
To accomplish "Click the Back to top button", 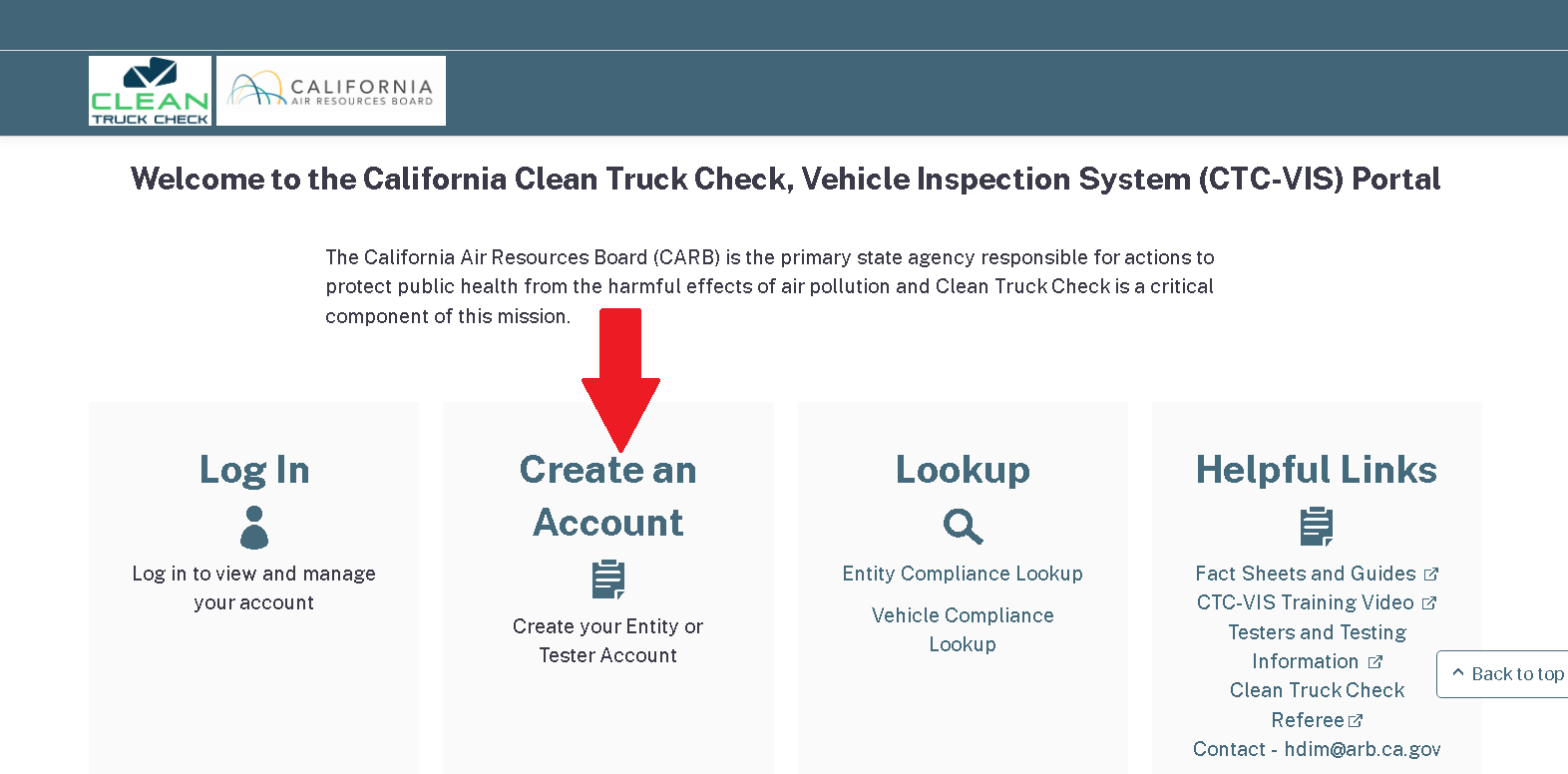I will pyautogui.click(x=1503, y=674).
